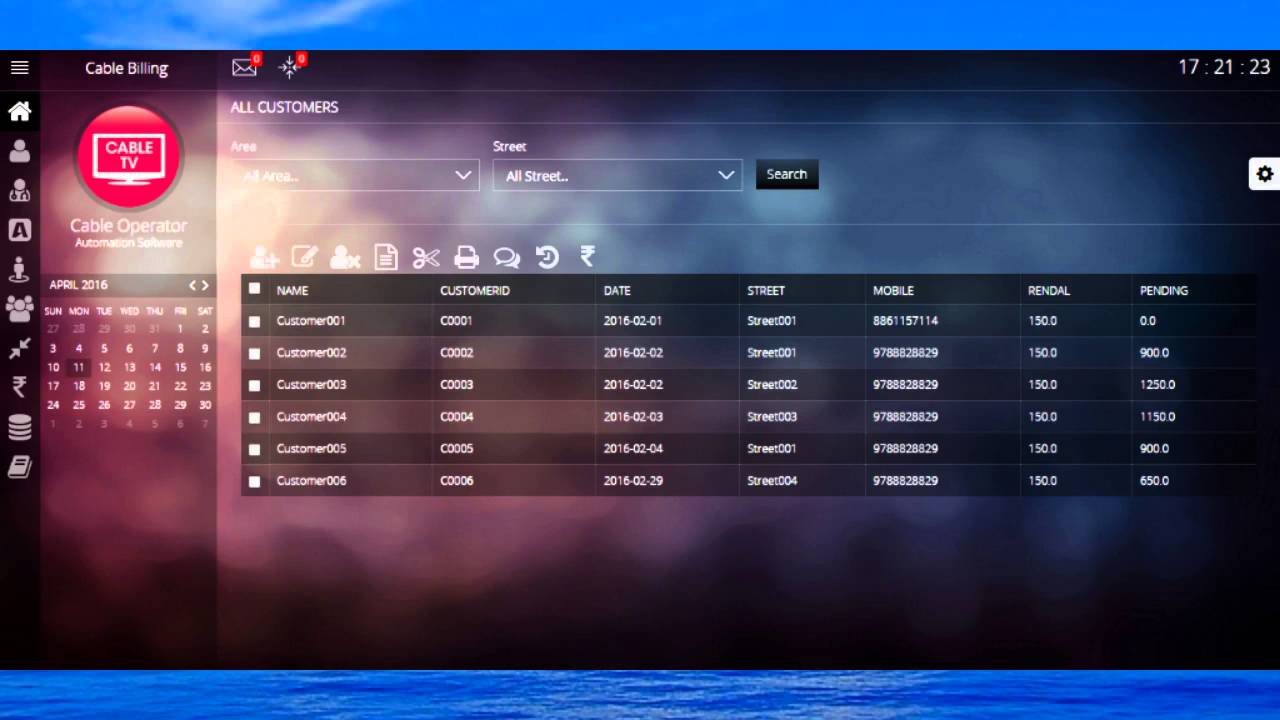
Task: Click the rupee payment toolbar icon
Action: pos(587,256)
